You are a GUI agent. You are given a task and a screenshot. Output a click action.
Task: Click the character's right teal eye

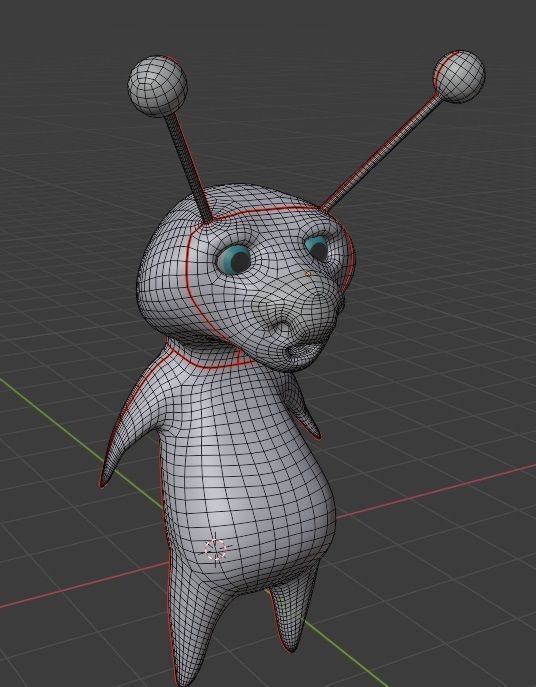point(317,248)
